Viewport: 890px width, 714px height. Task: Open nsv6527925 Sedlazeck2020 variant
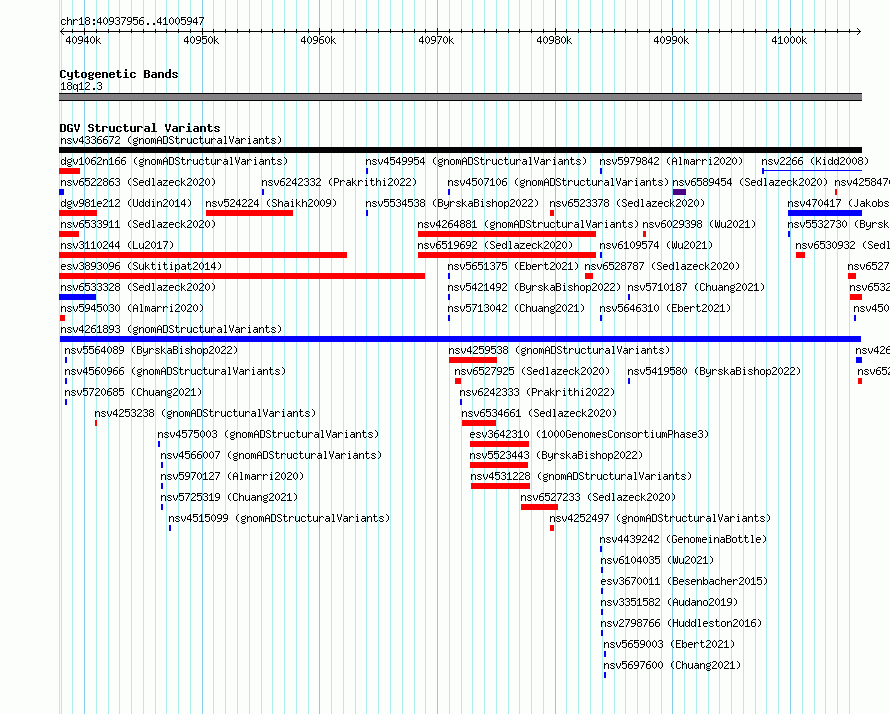(x=532, y=371)
